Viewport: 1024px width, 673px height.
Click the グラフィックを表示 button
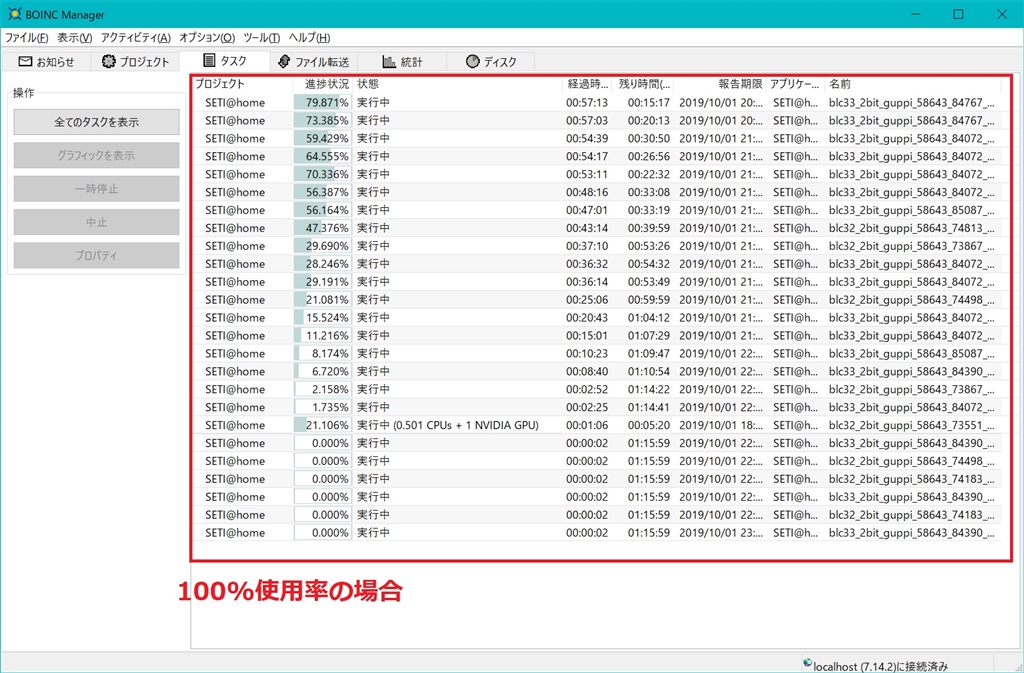click(97, 155)
